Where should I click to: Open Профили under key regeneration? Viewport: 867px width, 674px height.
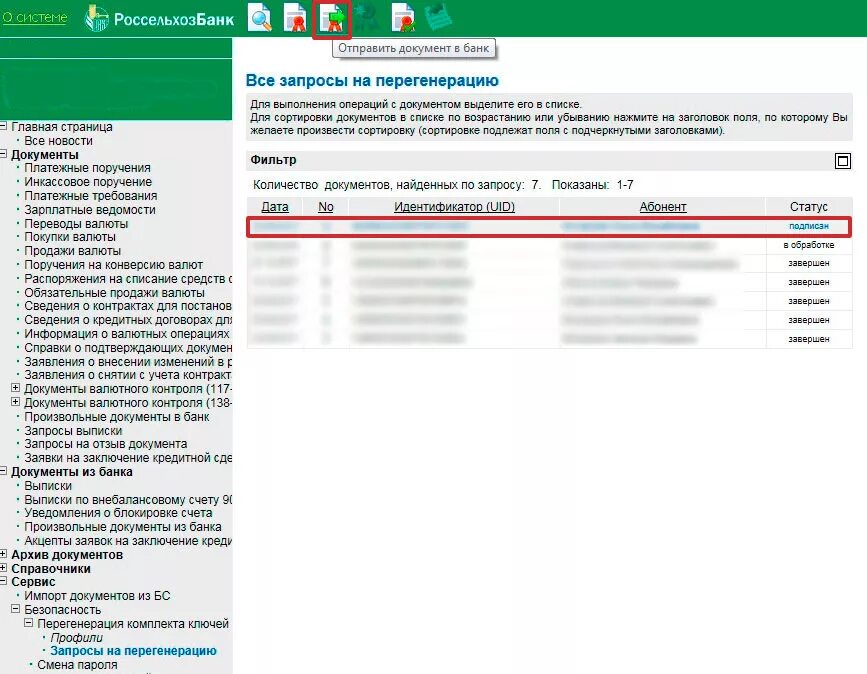tap(76, 638)
